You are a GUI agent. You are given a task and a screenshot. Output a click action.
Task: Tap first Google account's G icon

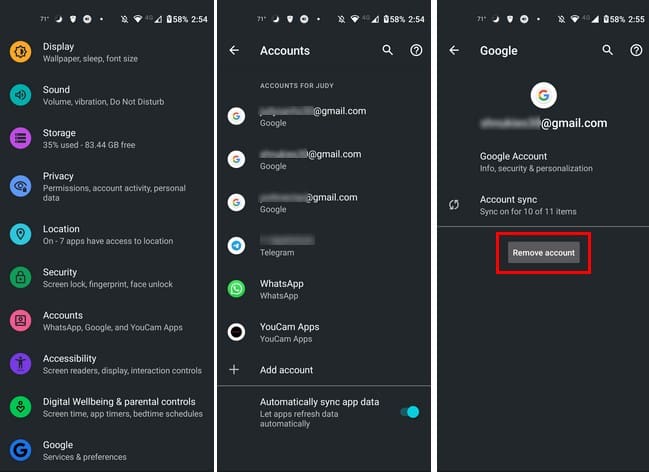(236, 116)
